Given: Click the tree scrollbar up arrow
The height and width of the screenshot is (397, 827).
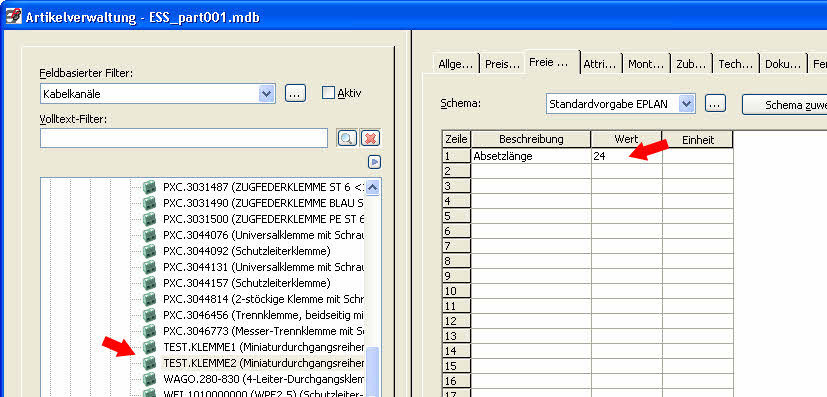Looking at the screenshot, I should pyautogui.click(x=372, y=187).
